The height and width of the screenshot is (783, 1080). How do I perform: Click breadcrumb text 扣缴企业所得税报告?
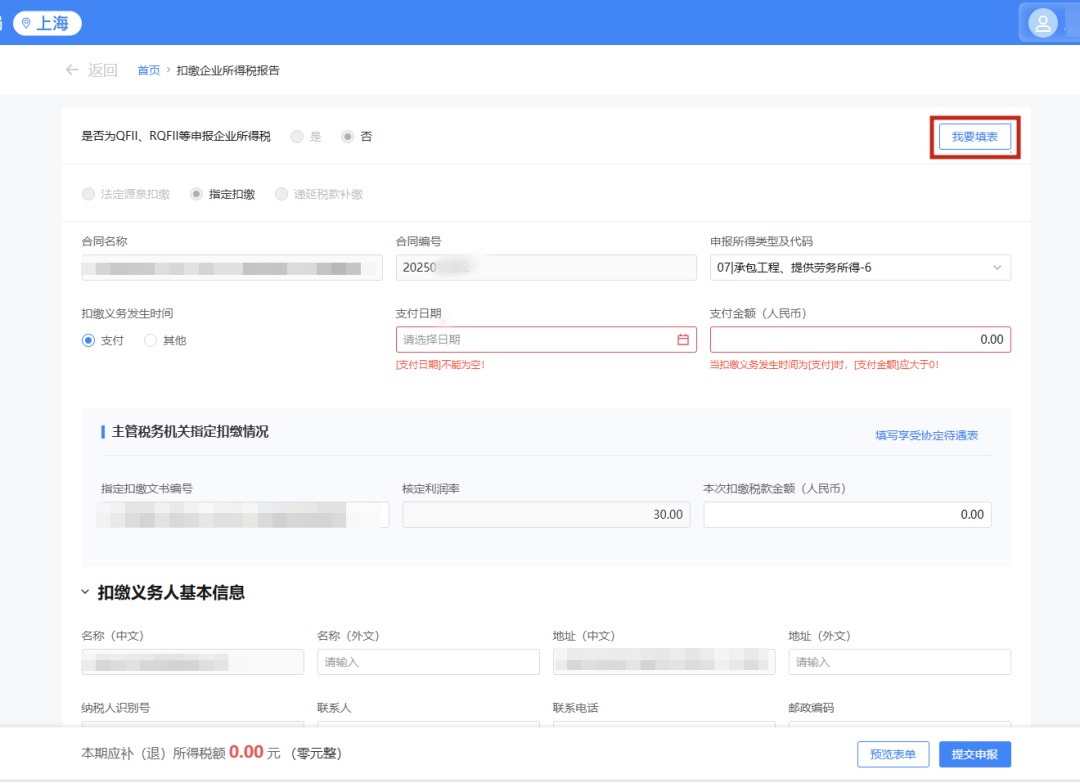tap(228, 70)
